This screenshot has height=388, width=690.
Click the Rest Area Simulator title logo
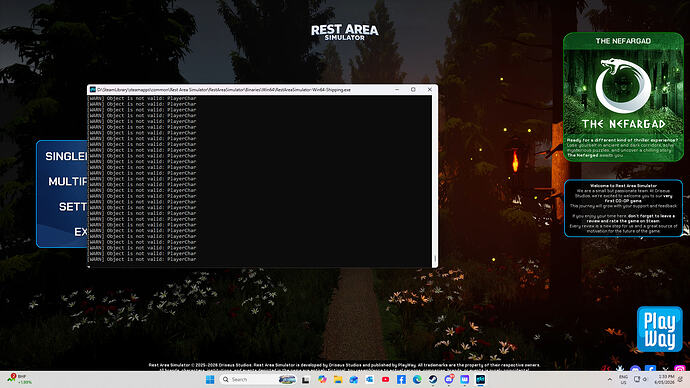345,32
